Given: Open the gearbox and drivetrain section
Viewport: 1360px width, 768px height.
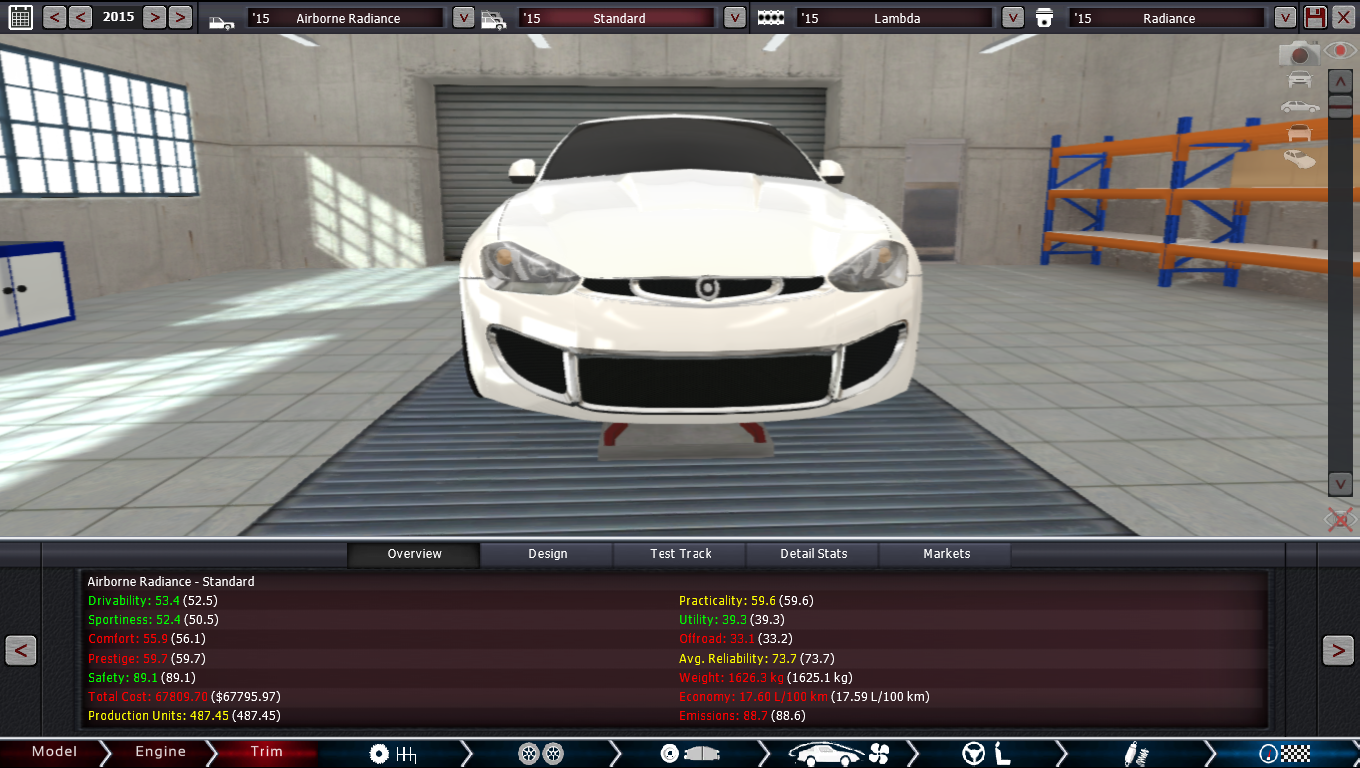Looking at the screenshot, I should coord(392,753).
